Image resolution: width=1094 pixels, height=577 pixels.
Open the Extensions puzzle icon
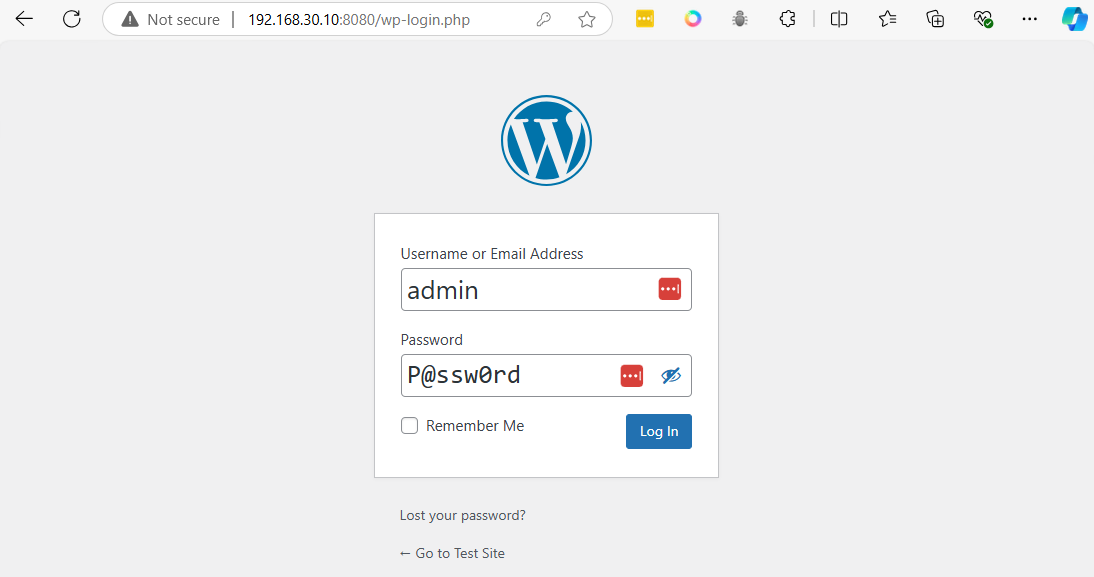tap(788, 19)
